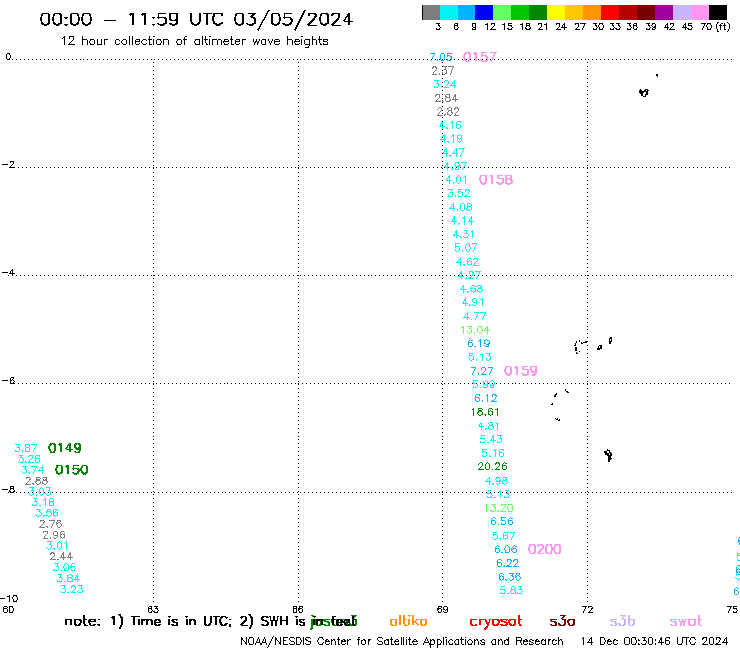Pick the yellow swatch in the color bar

point(556,12)
